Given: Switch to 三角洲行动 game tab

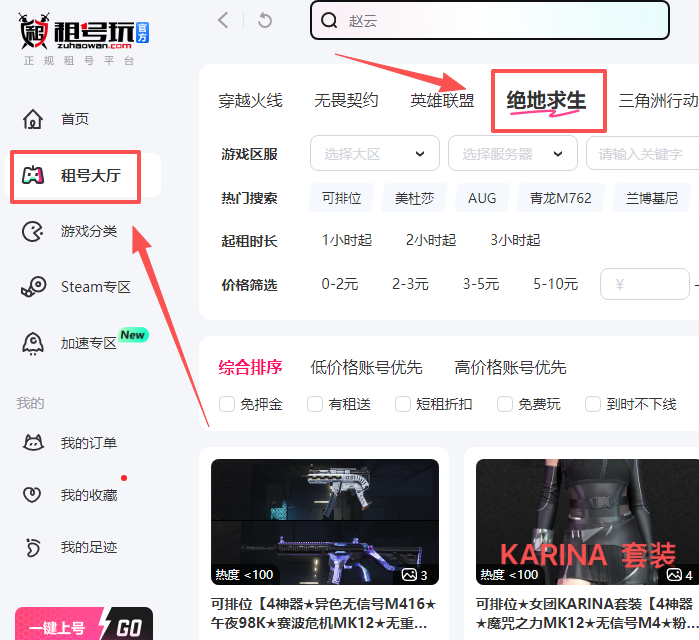Looking at the screenshot, I should 658,101.
